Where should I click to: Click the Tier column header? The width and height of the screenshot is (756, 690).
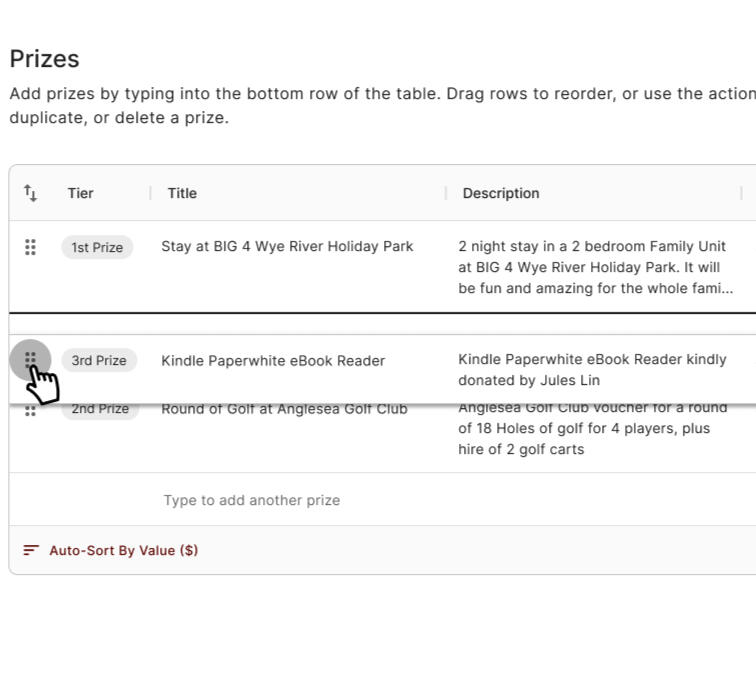pyautogui.click(x=81, y=193)
